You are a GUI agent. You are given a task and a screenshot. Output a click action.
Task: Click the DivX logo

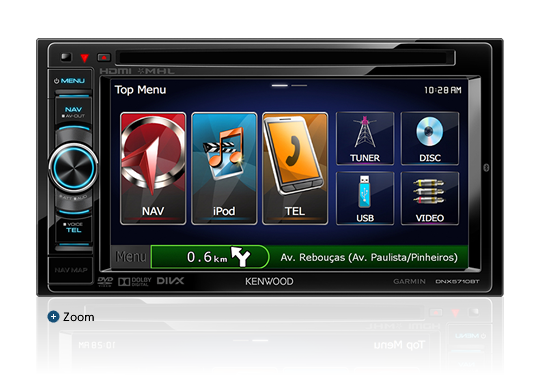tap(170, 281)
